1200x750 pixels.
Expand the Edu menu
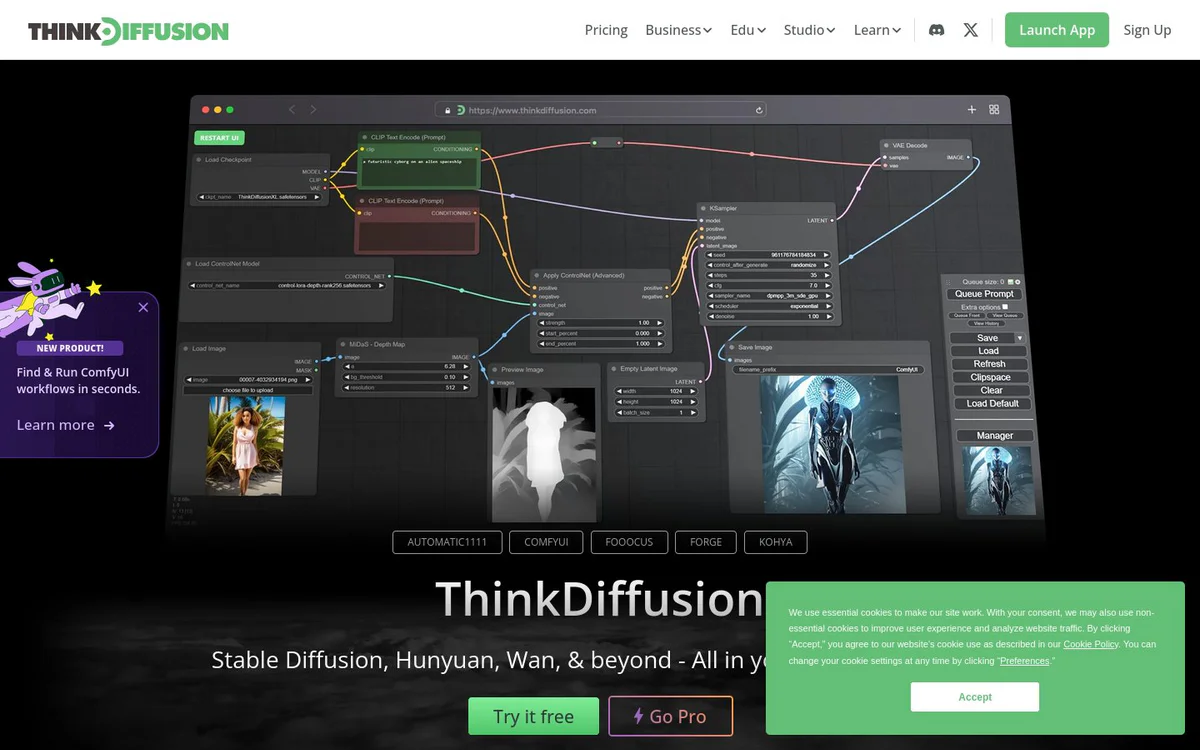pos(748,30)
